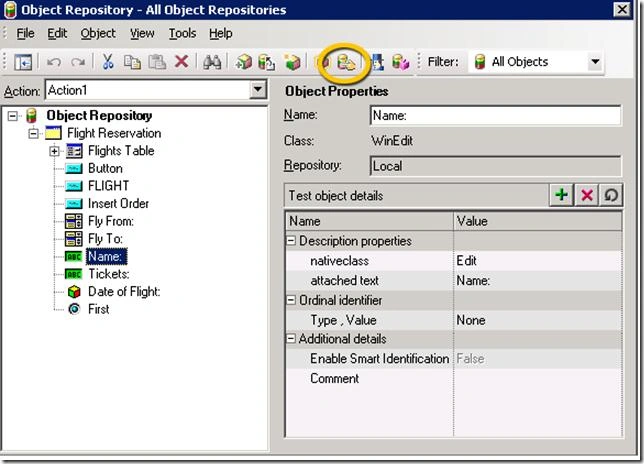644x464 pixels.
Task: Click green plus to add description property
Action: tap(561, 195)
